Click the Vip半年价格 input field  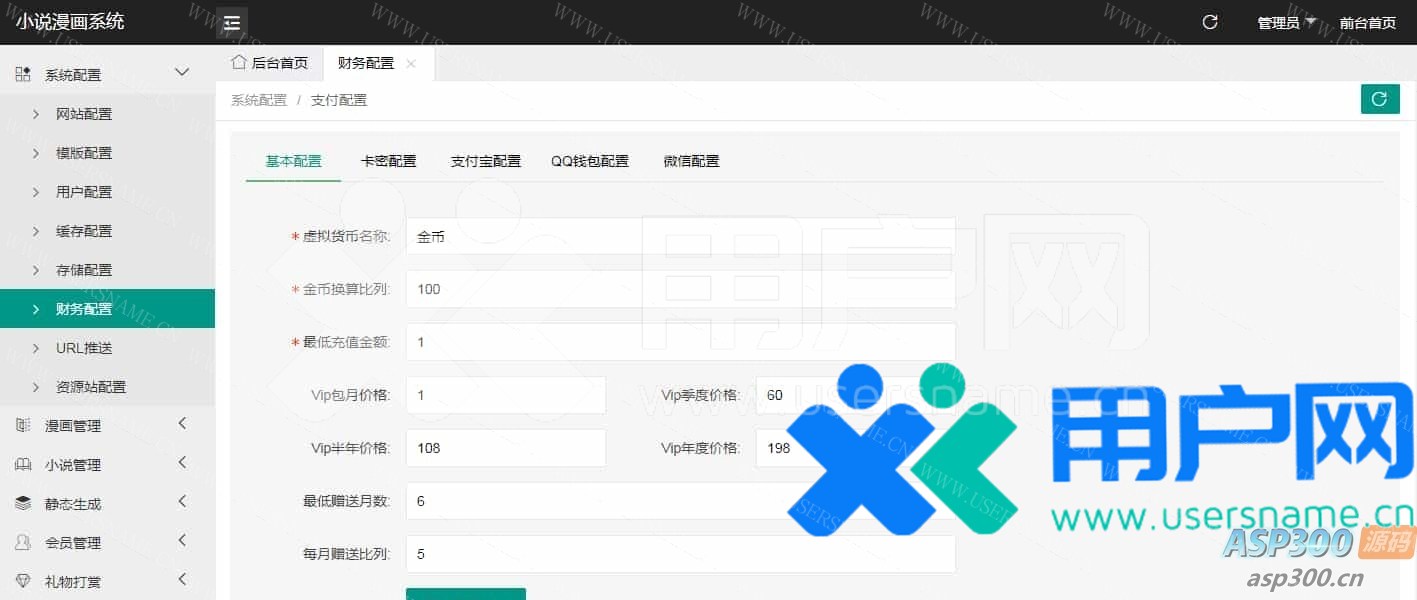505,448
